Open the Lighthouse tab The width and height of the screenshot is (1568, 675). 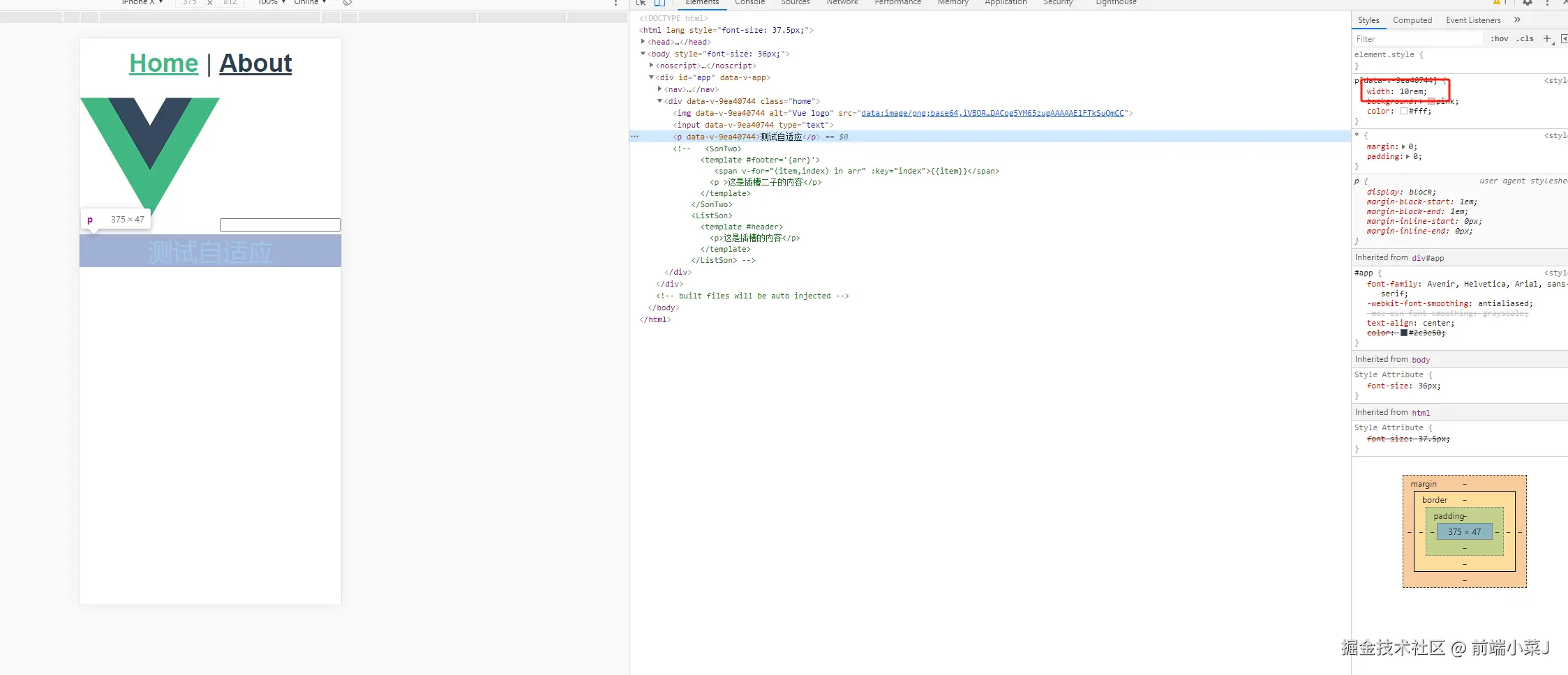1116,3
